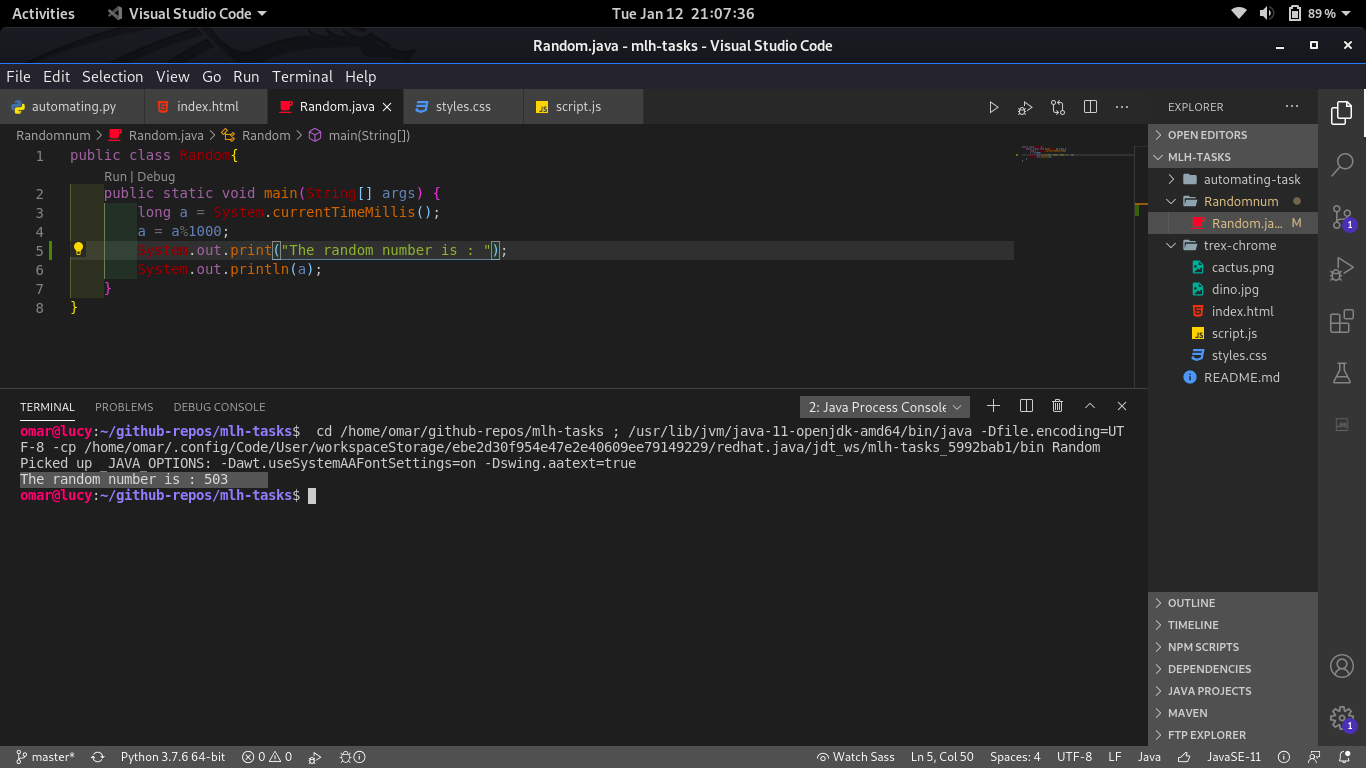Viewport: 1366px width, 768px height.
Task: Click the master branch status button
Action: click(x=46, y=757)
